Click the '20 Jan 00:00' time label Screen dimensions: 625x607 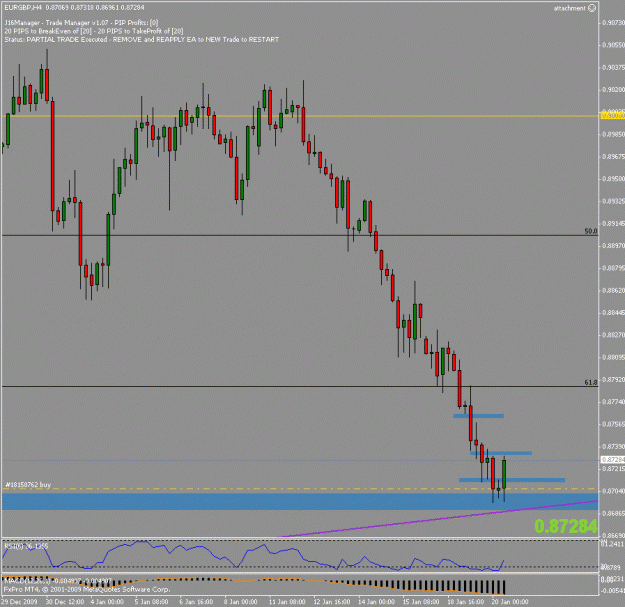click(x=510, y=601)
